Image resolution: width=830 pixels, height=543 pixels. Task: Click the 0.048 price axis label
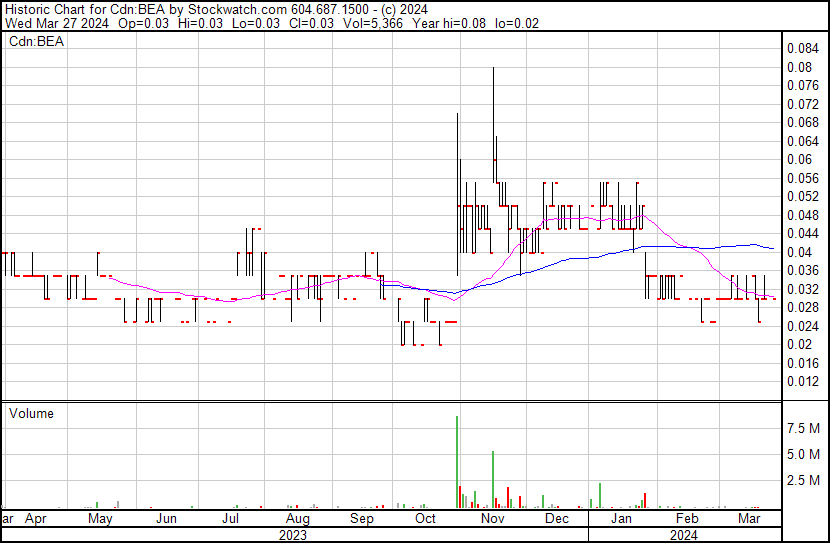pos(802,215)
